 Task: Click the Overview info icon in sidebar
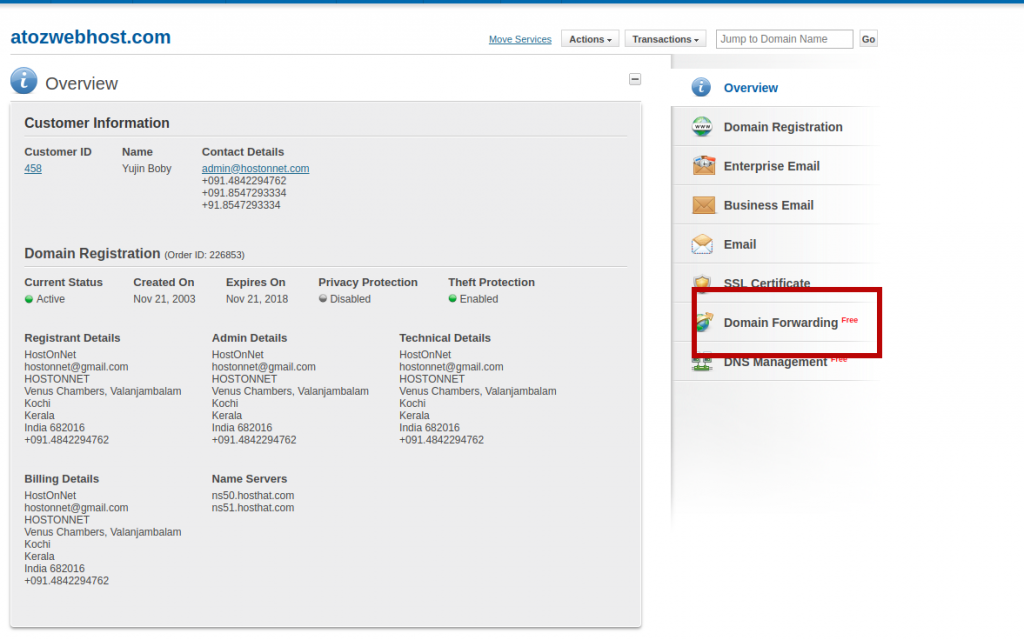click(701, 88)
